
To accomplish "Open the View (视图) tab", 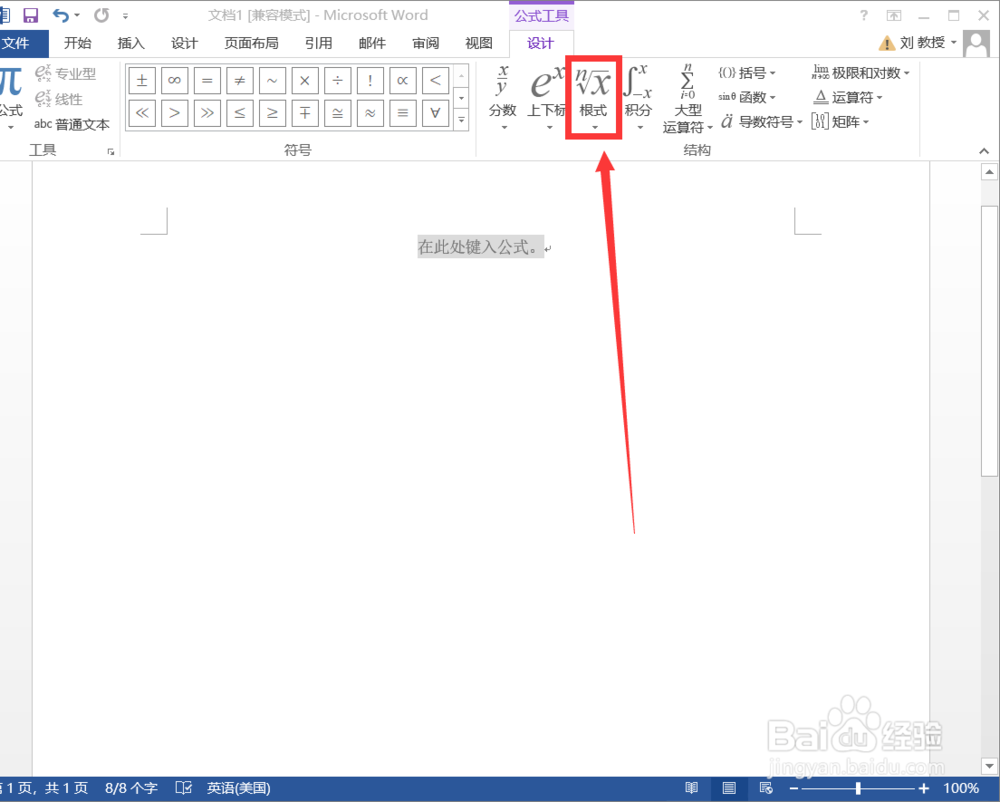I will click(x=478, y=43).
